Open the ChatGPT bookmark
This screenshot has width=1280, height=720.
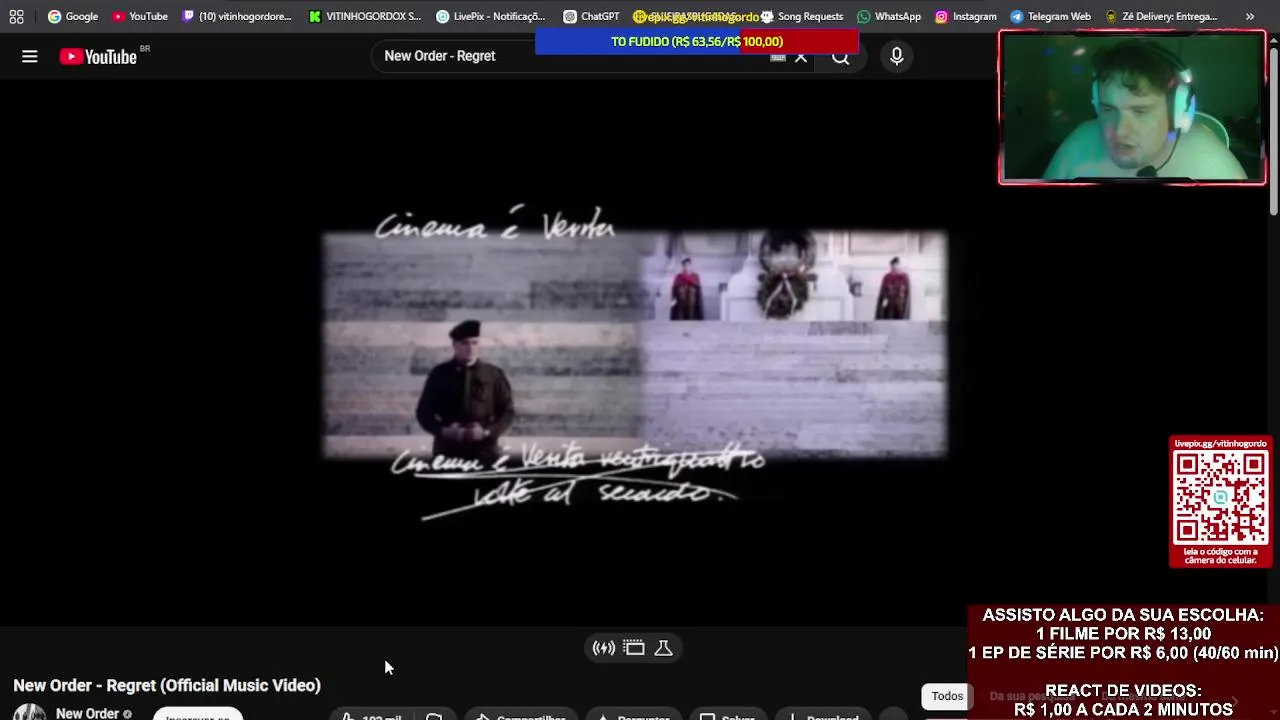[x=591, y=16]
